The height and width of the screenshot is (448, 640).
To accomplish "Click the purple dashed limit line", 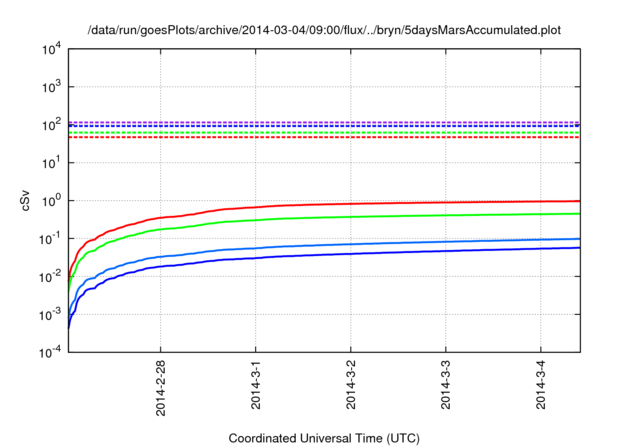I will 324,122.
